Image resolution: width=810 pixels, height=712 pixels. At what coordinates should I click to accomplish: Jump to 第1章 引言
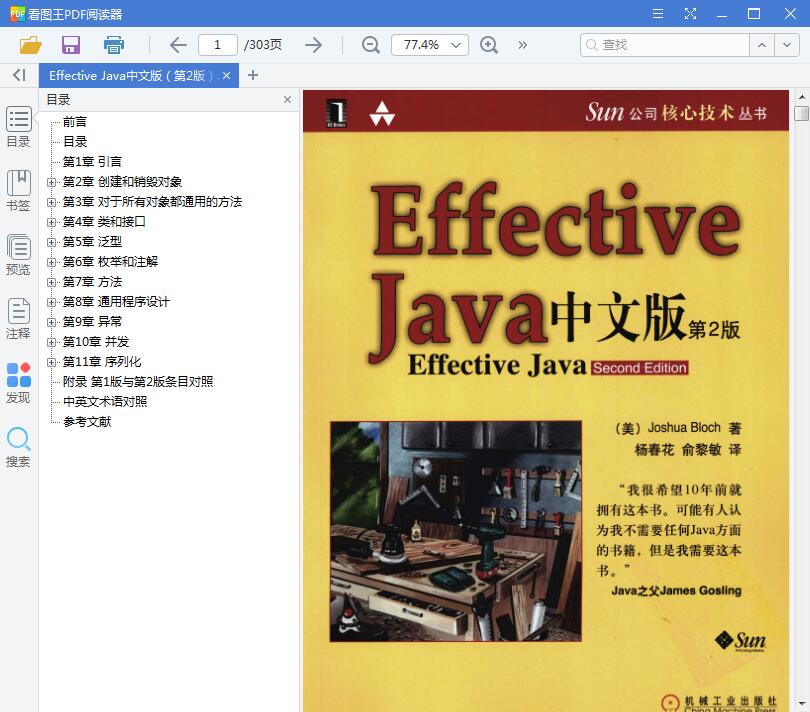pyautogui.click(x=92, y=162)
